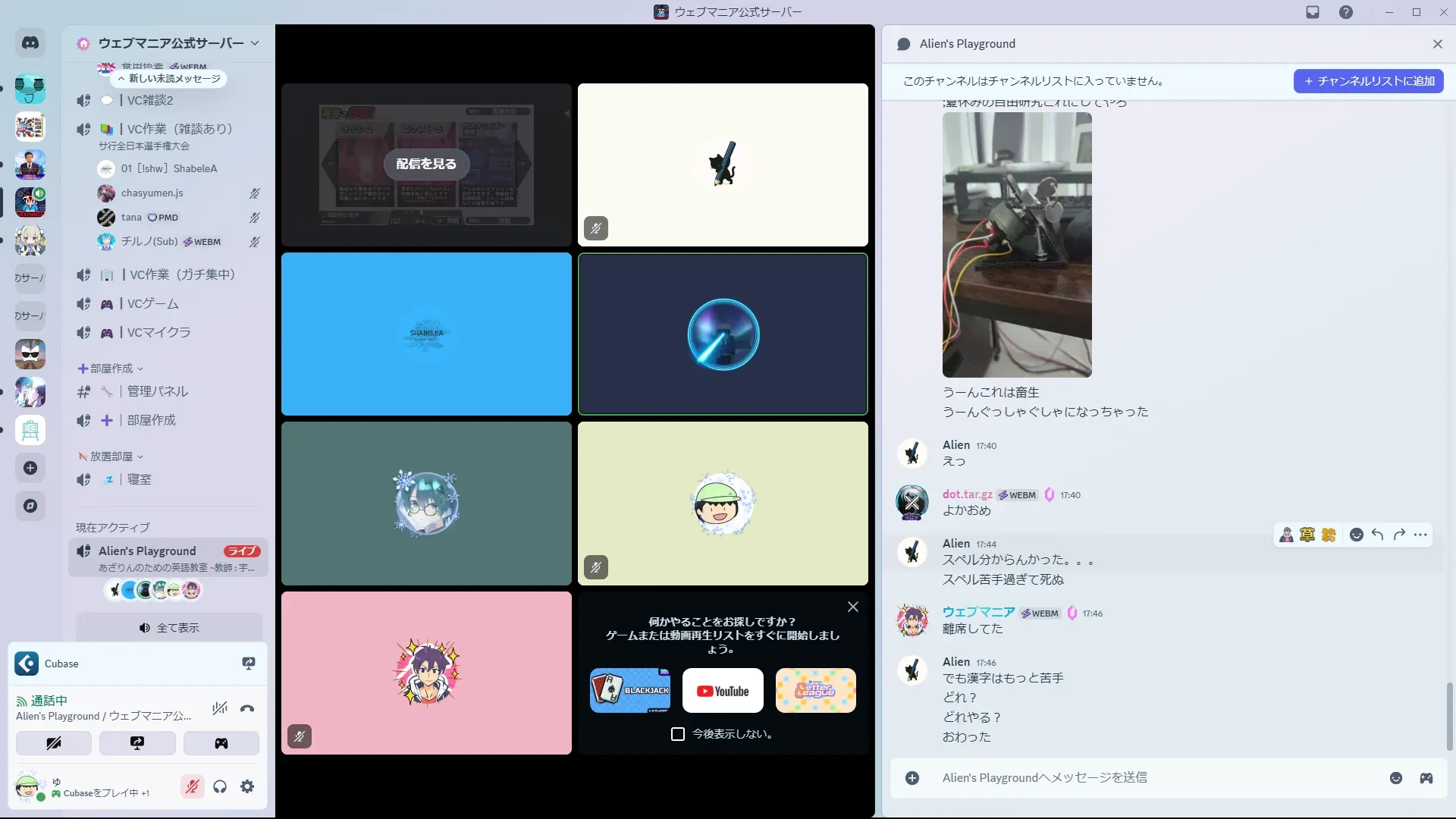This screenshot has height=819, width=1456.
Task: Open Discord direct messages home icon
Action: coord(30,43)
